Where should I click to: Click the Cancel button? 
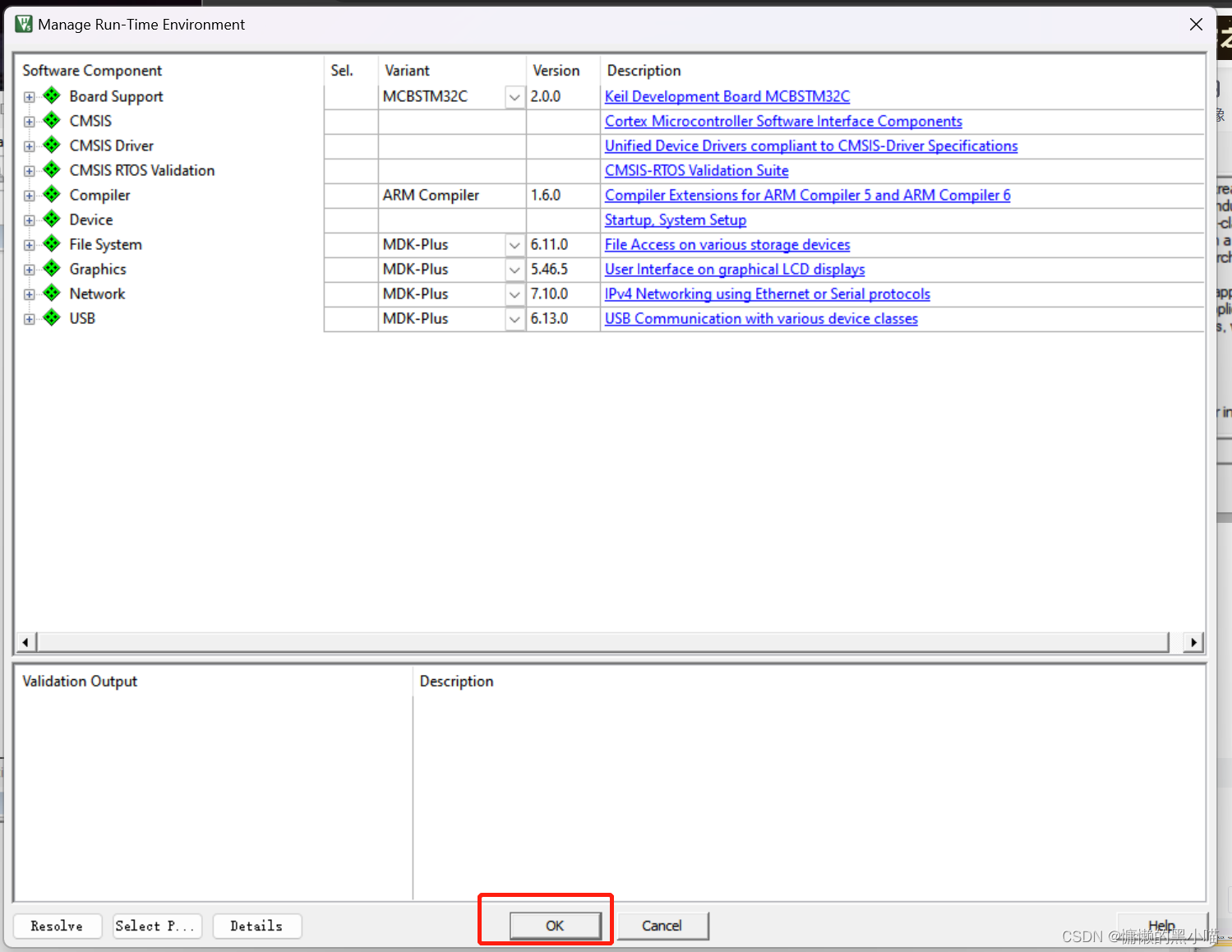click(x=662, y=926)
